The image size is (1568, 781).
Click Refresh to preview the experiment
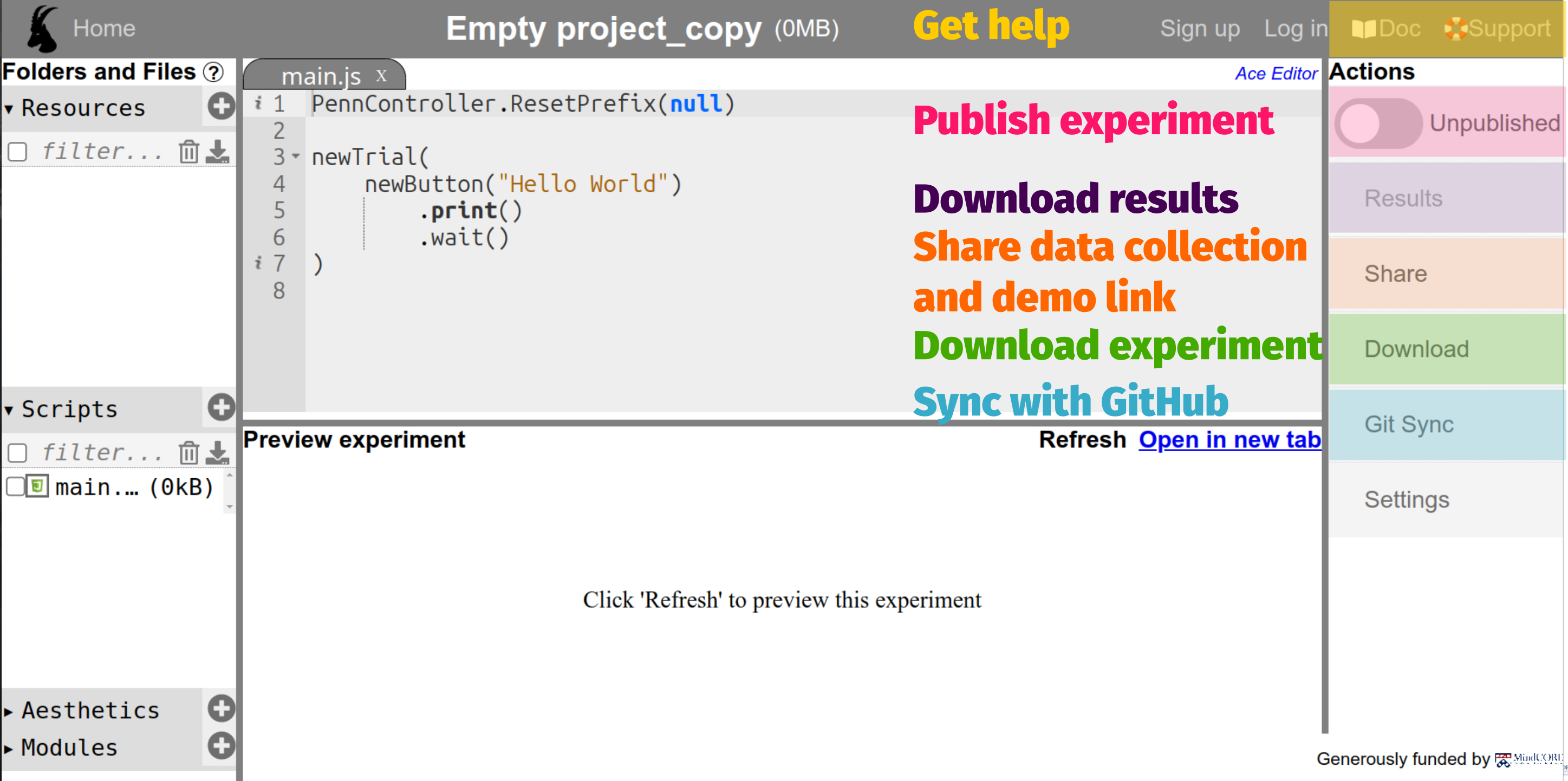pyautogui.click(x=1083, y=439)
